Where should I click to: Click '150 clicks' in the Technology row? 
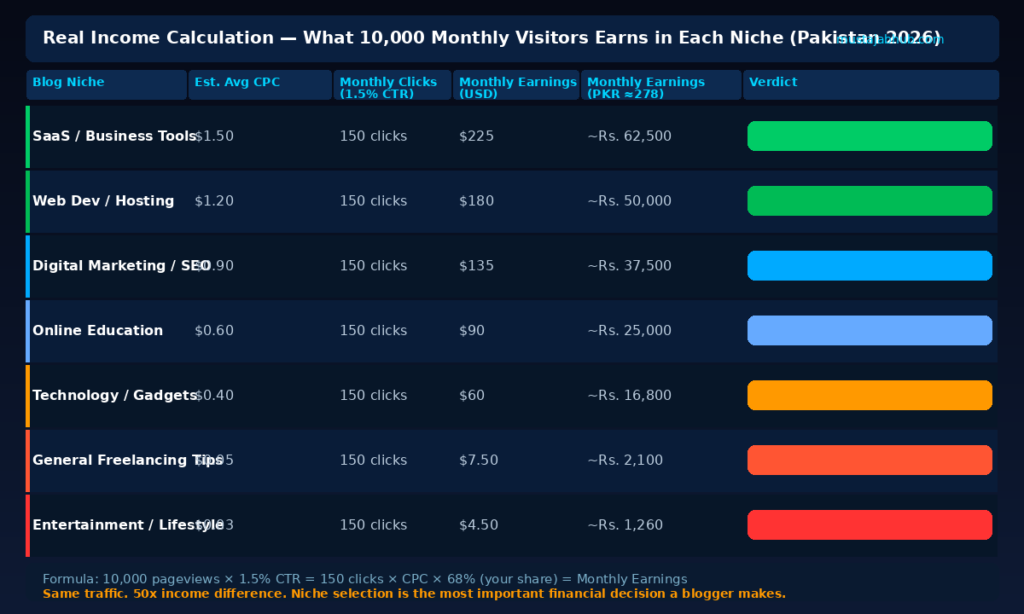[374, 395]
